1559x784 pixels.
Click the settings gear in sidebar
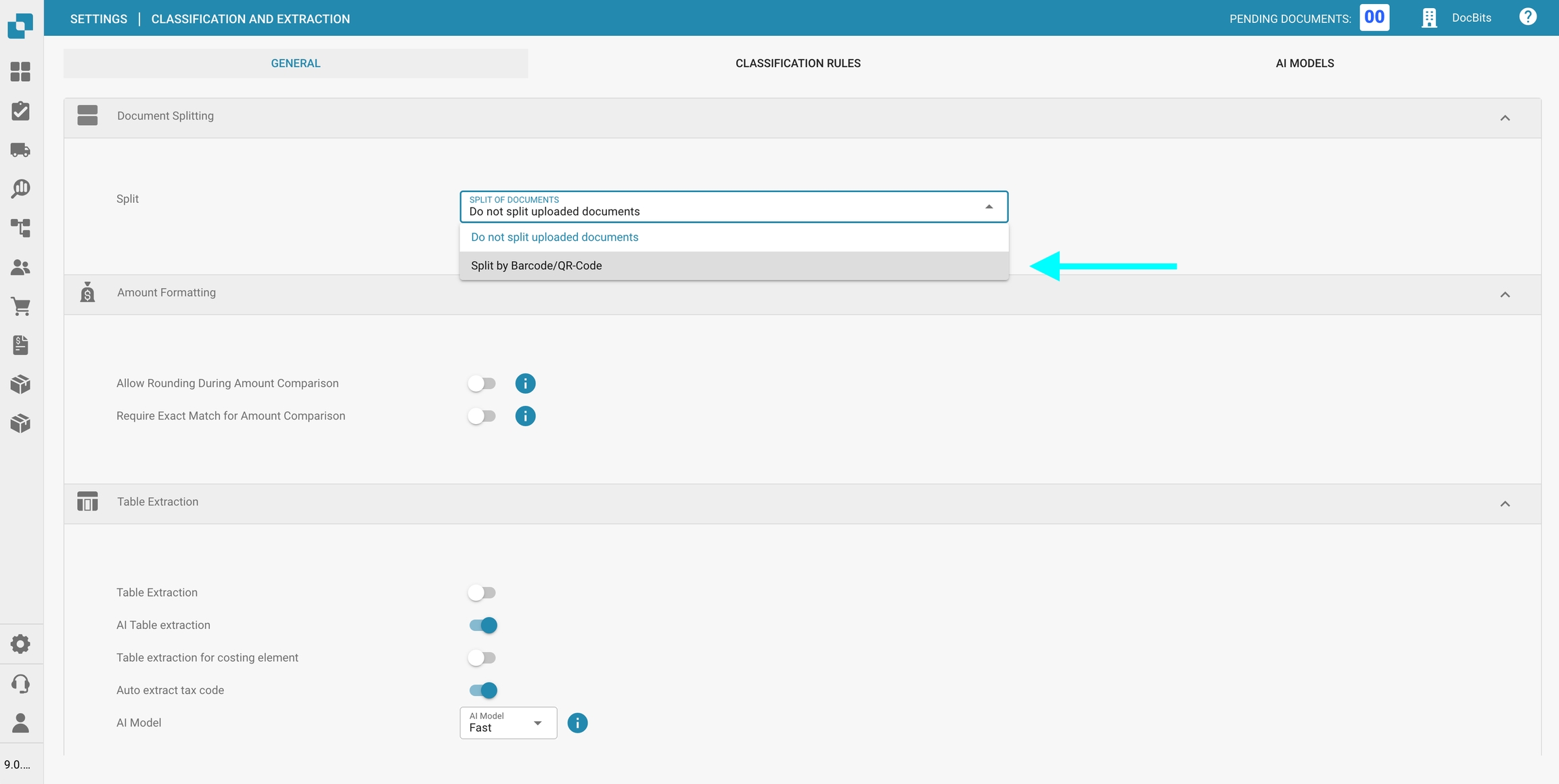pyautogui.click(x=20, y=644)
